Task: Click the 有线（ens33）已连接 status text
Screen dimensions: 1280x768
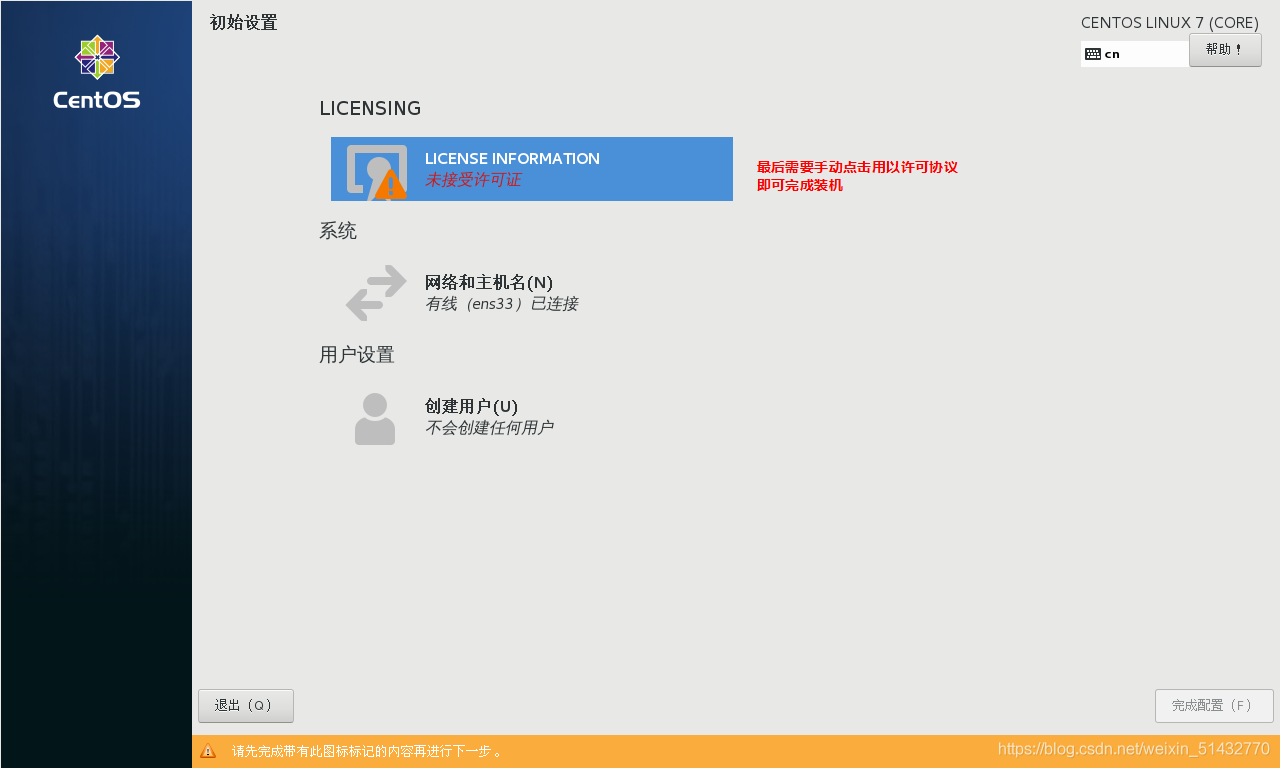Action: coord(501,304)
